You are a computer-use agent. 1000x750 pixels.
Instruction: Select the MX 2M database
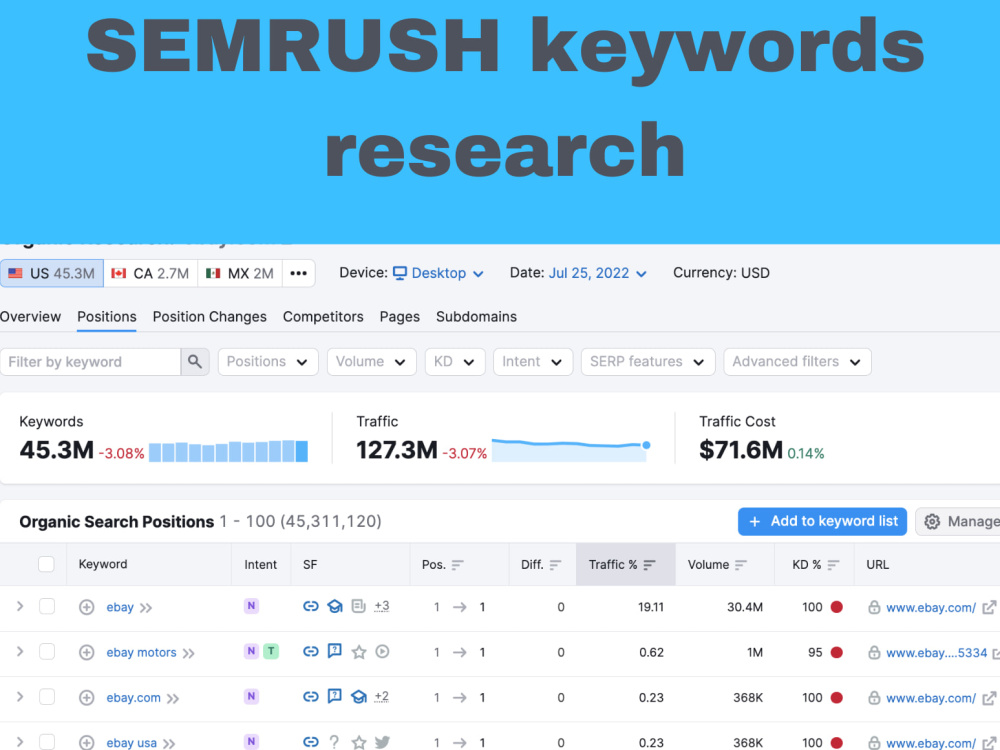(240, 273)
